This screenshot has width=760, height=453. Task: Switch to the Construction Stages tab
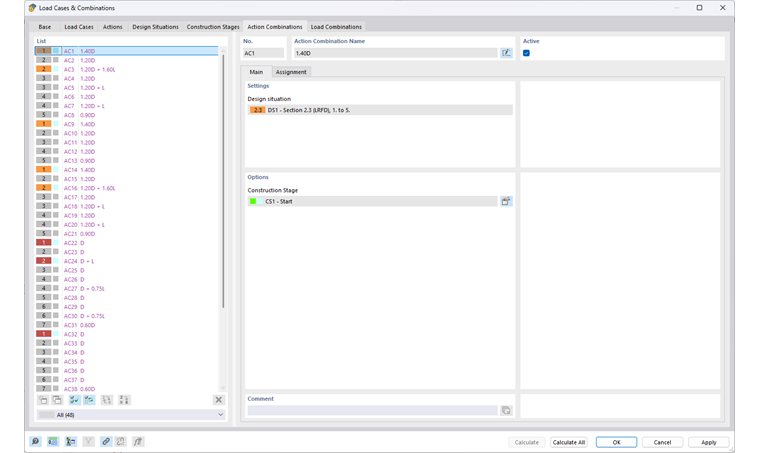tap(213, 27)
